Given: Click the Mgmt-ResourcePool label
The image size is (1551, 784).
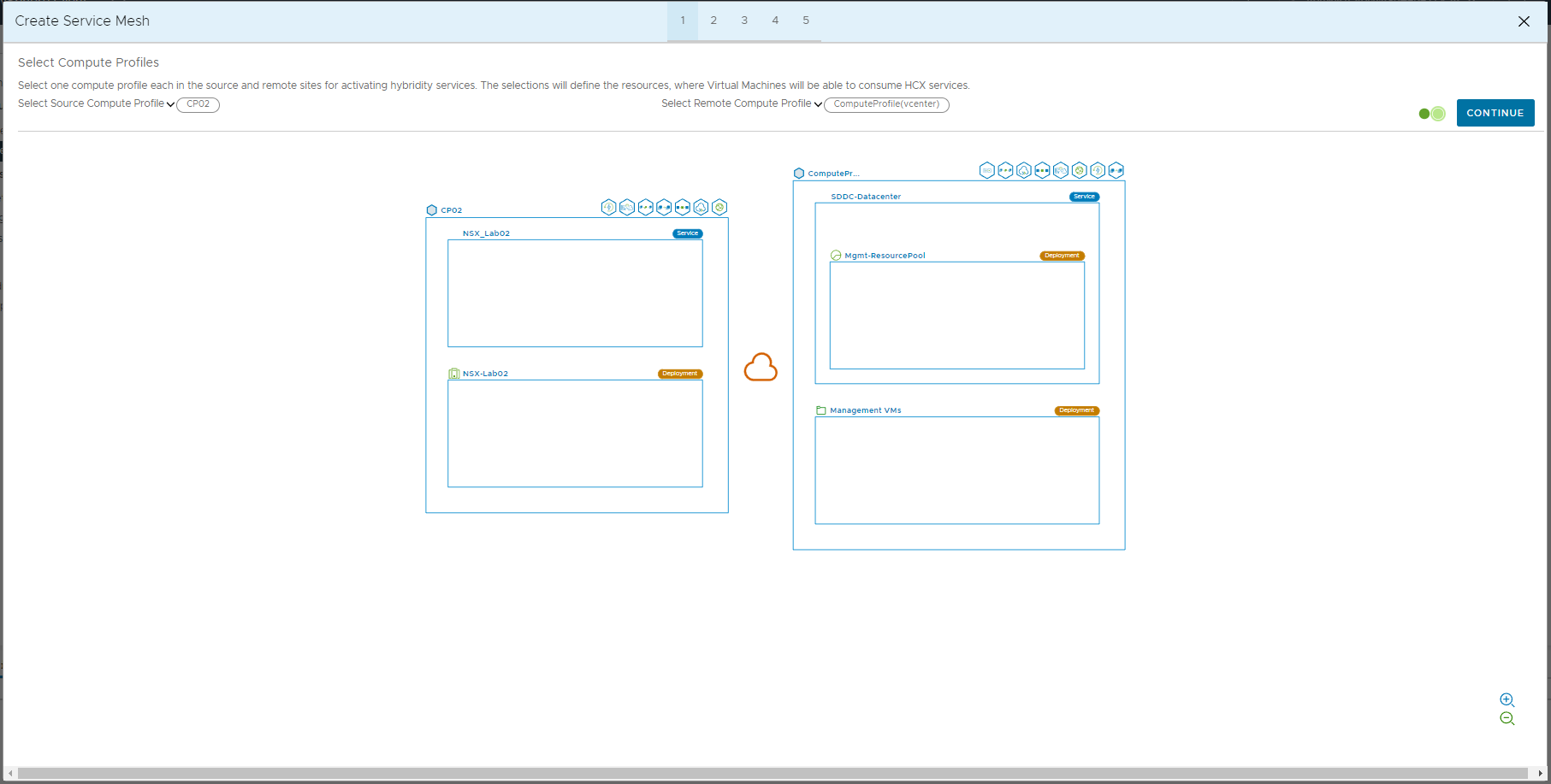Looking at the screenshot, I should 885,256.
